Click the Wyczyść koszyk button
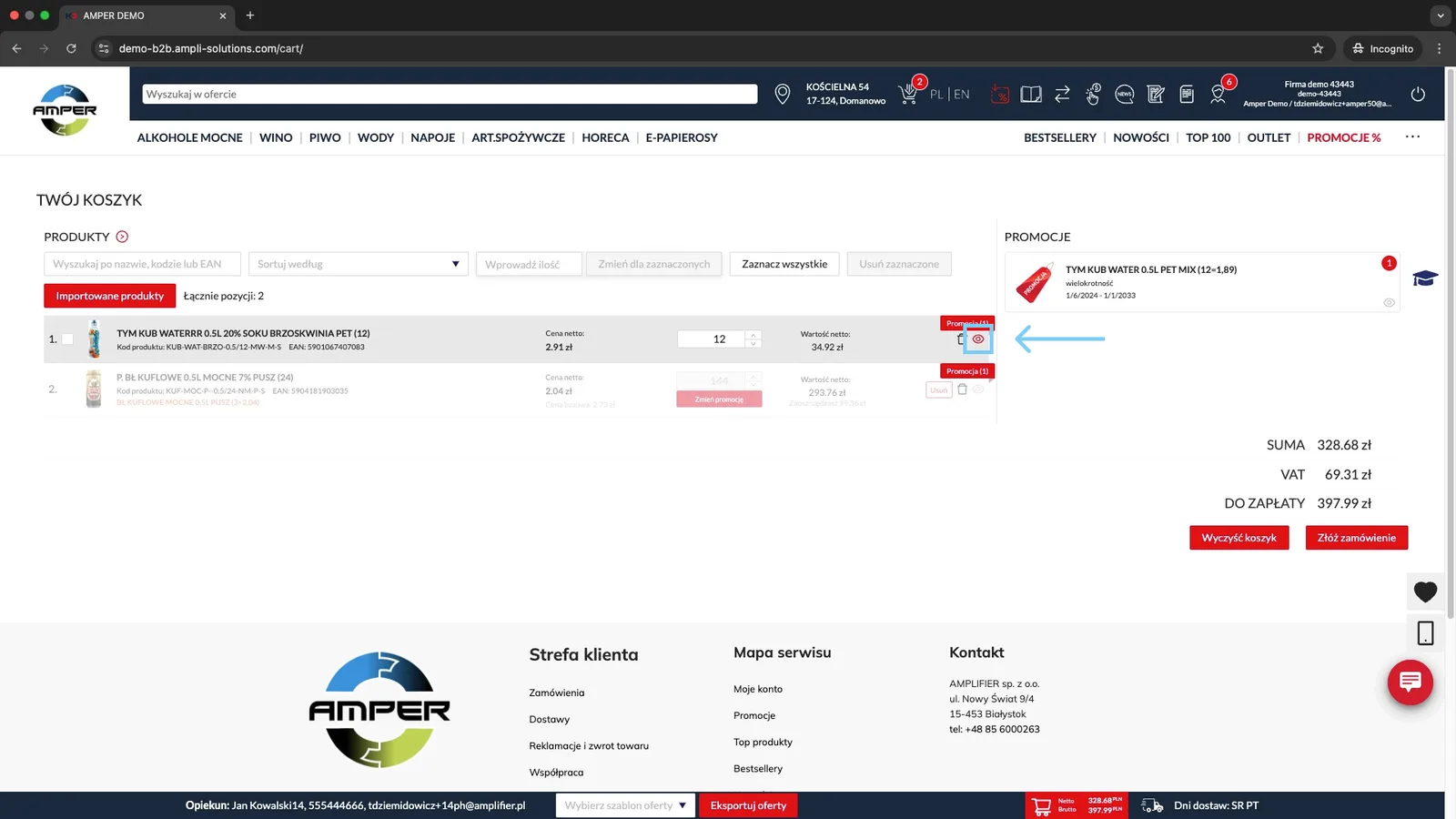Screen dimensions: 1456x819 click(1239, 538)
